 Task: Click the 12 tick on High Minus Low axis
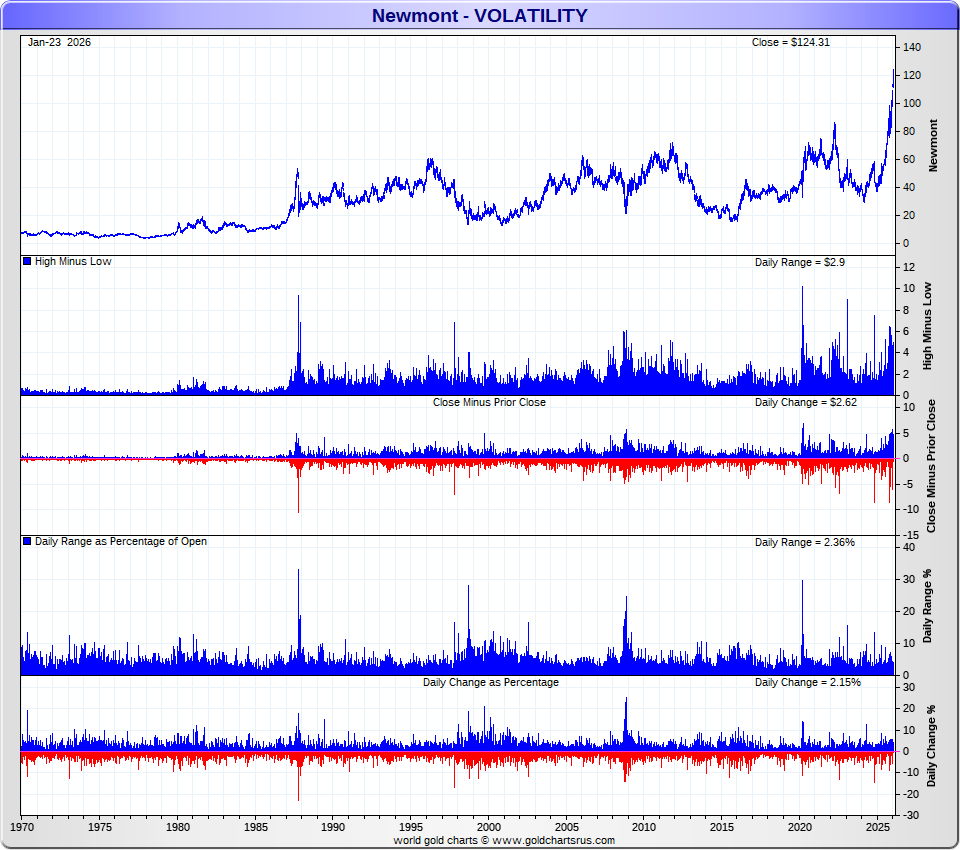909,267
